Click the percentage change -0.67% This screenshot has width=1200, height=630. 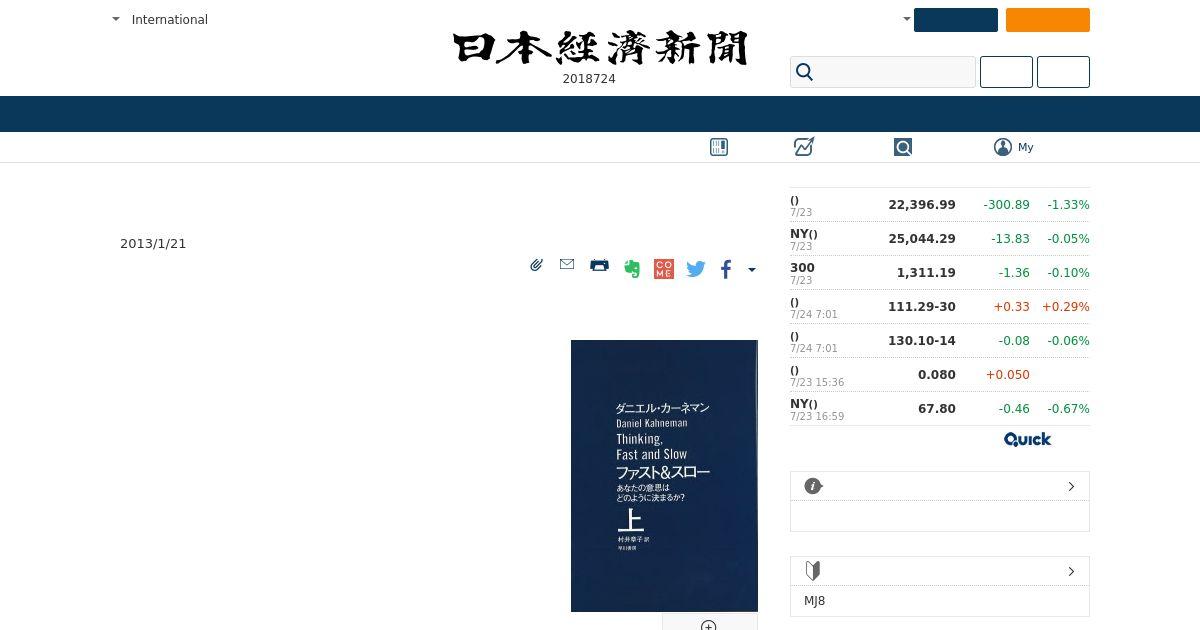point(1068,409)
